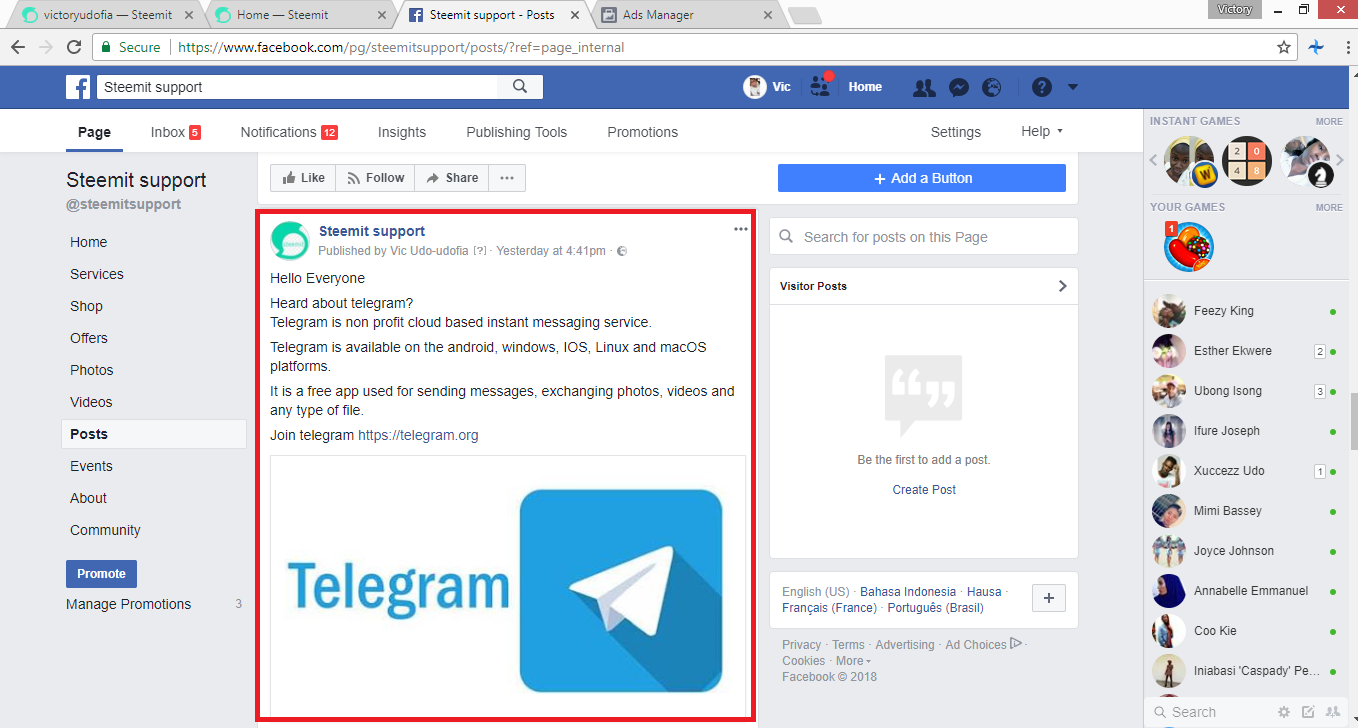Open the telegram.org link in post
Screen dimensions: 1358x728
coord(418,435)
